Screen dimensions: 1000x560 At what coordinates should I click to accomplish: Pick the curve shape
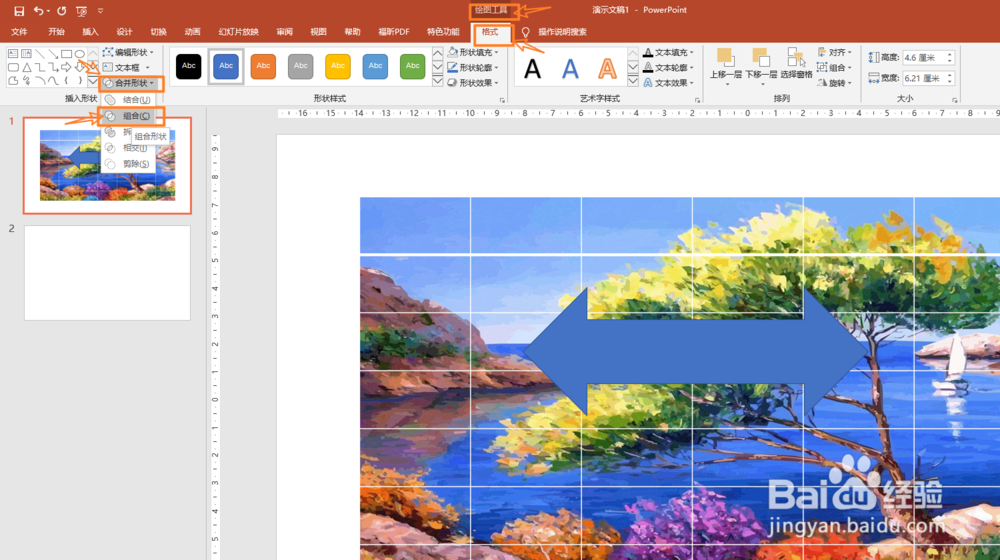pyautogui.click(x=53, y=80)
